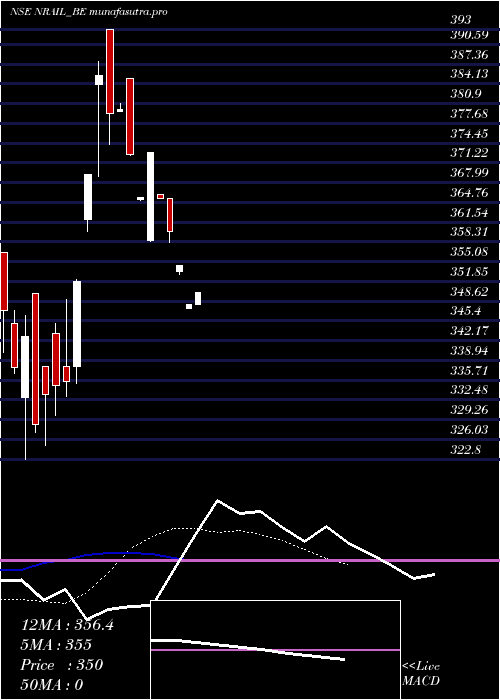Select the 348.62 price level label

point(469,291)
